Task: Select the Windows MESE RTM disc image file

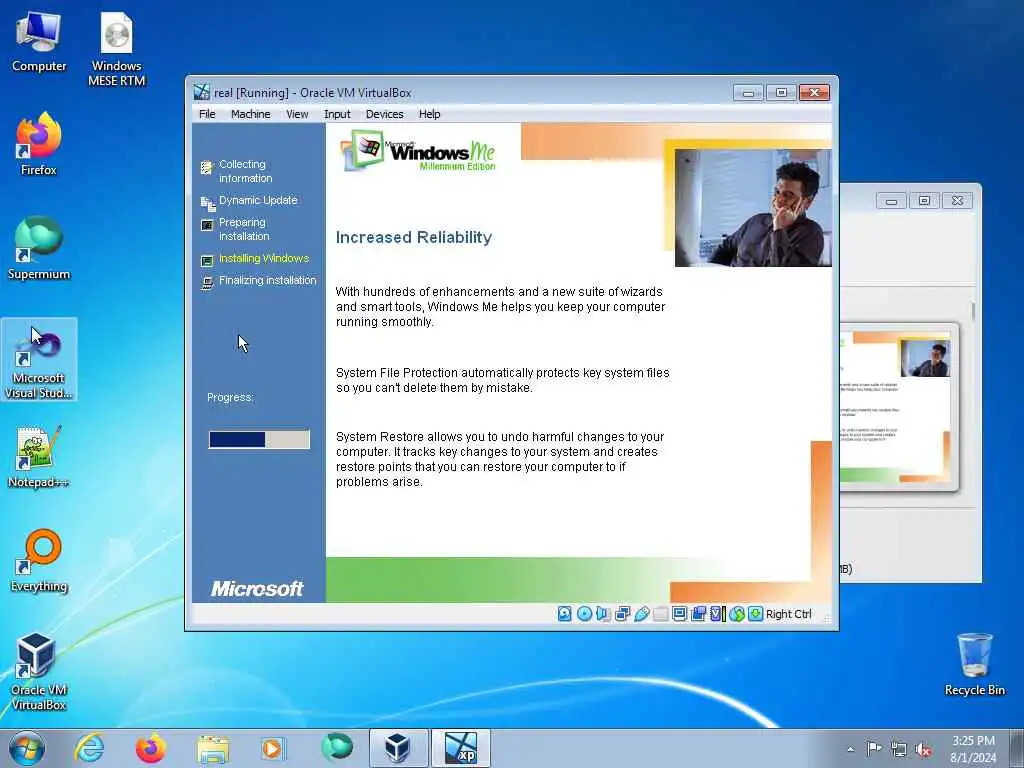Action: click(x=116, y=50)
